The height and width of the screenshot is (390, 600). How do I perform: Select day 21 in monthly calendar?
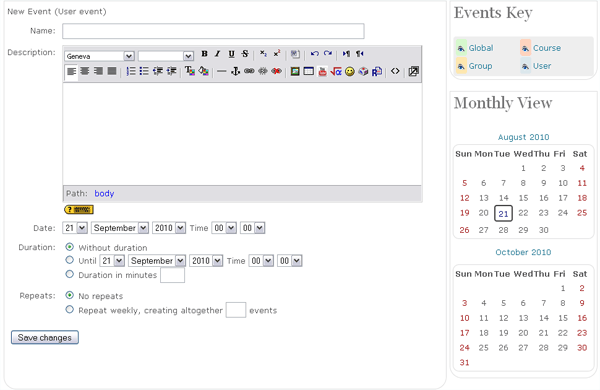click(x=503, y=214)
